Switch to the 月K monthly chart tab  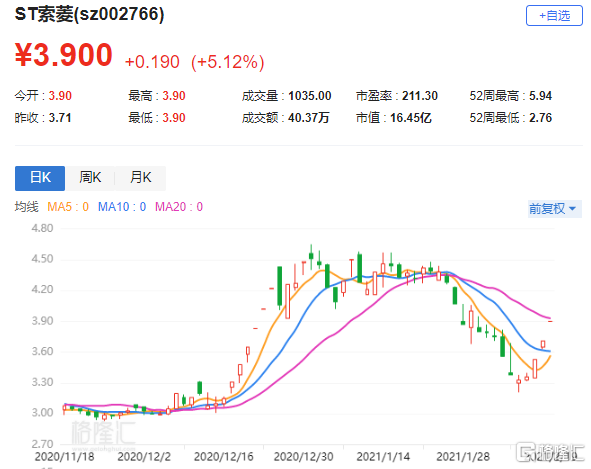140,178
